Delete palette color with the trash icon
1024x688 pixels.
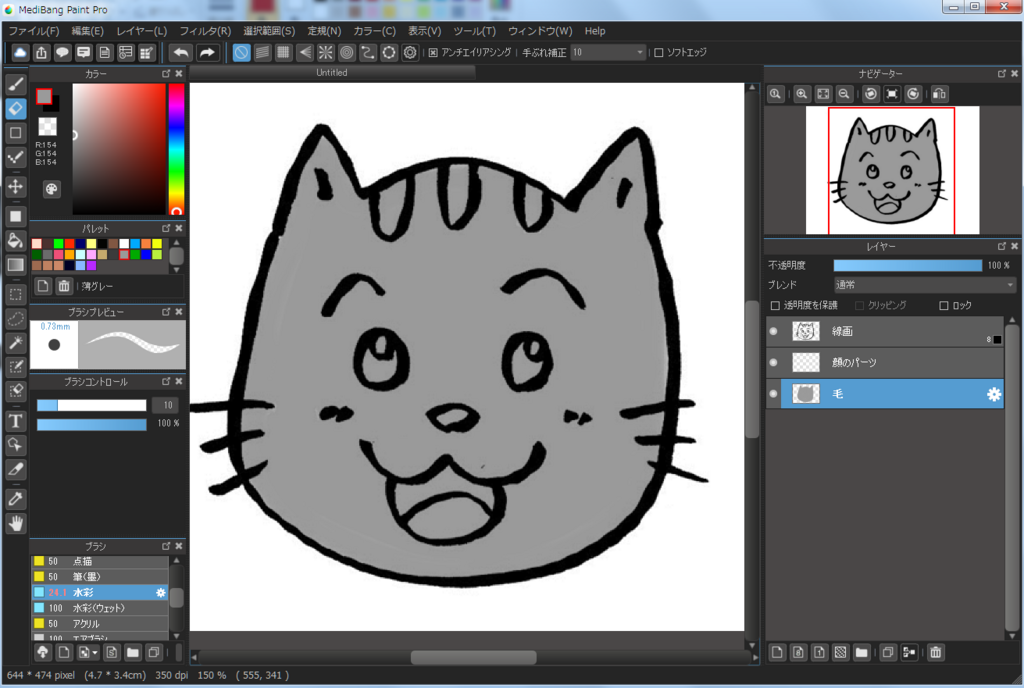[64, 286]
